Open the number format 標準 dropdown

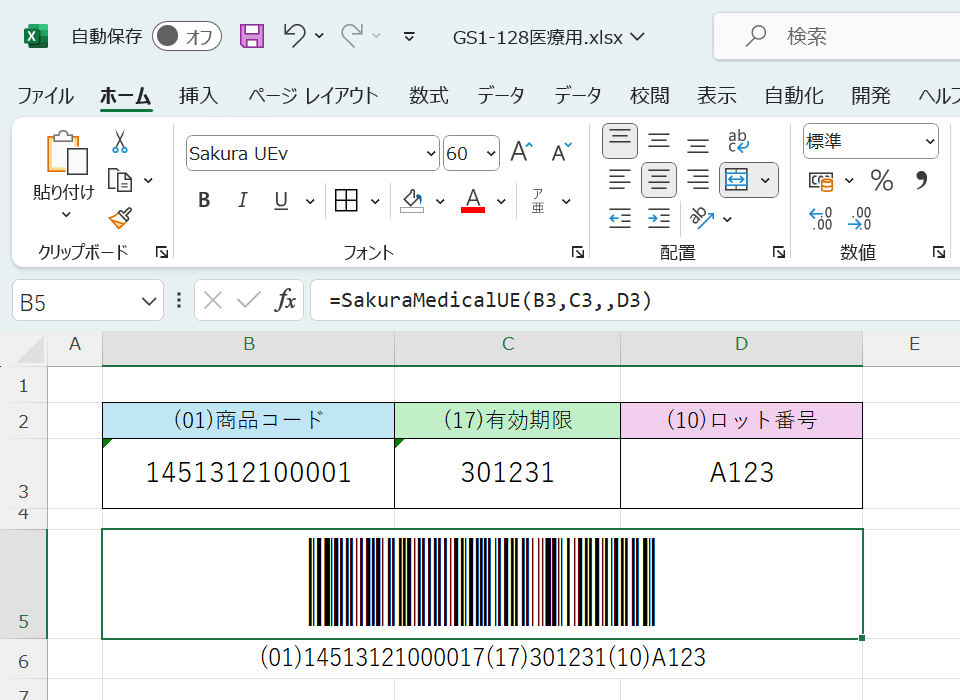point(930,141)
